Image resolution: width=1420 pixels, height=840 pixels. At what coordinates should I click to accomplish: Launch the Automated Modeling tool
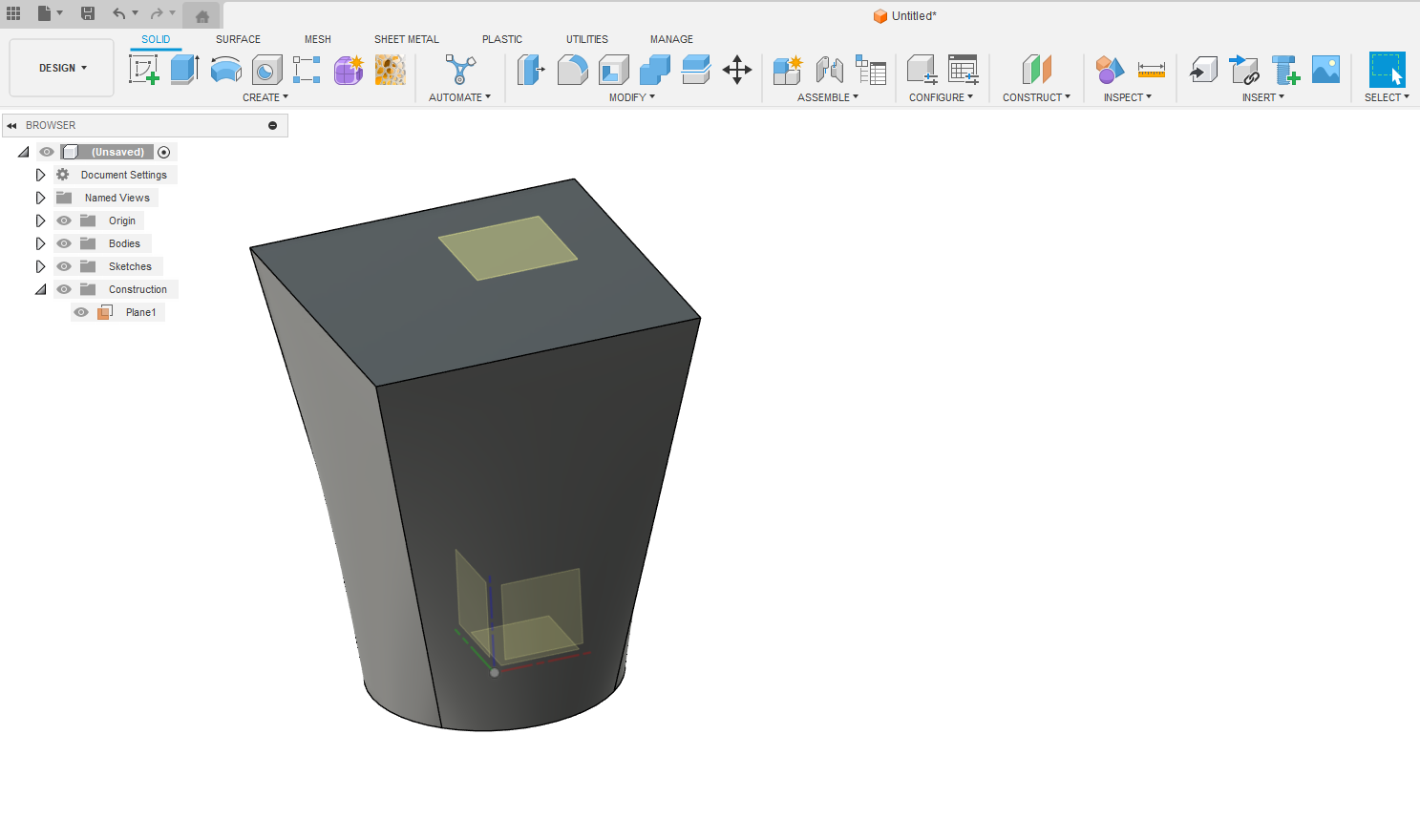(459, 70)
